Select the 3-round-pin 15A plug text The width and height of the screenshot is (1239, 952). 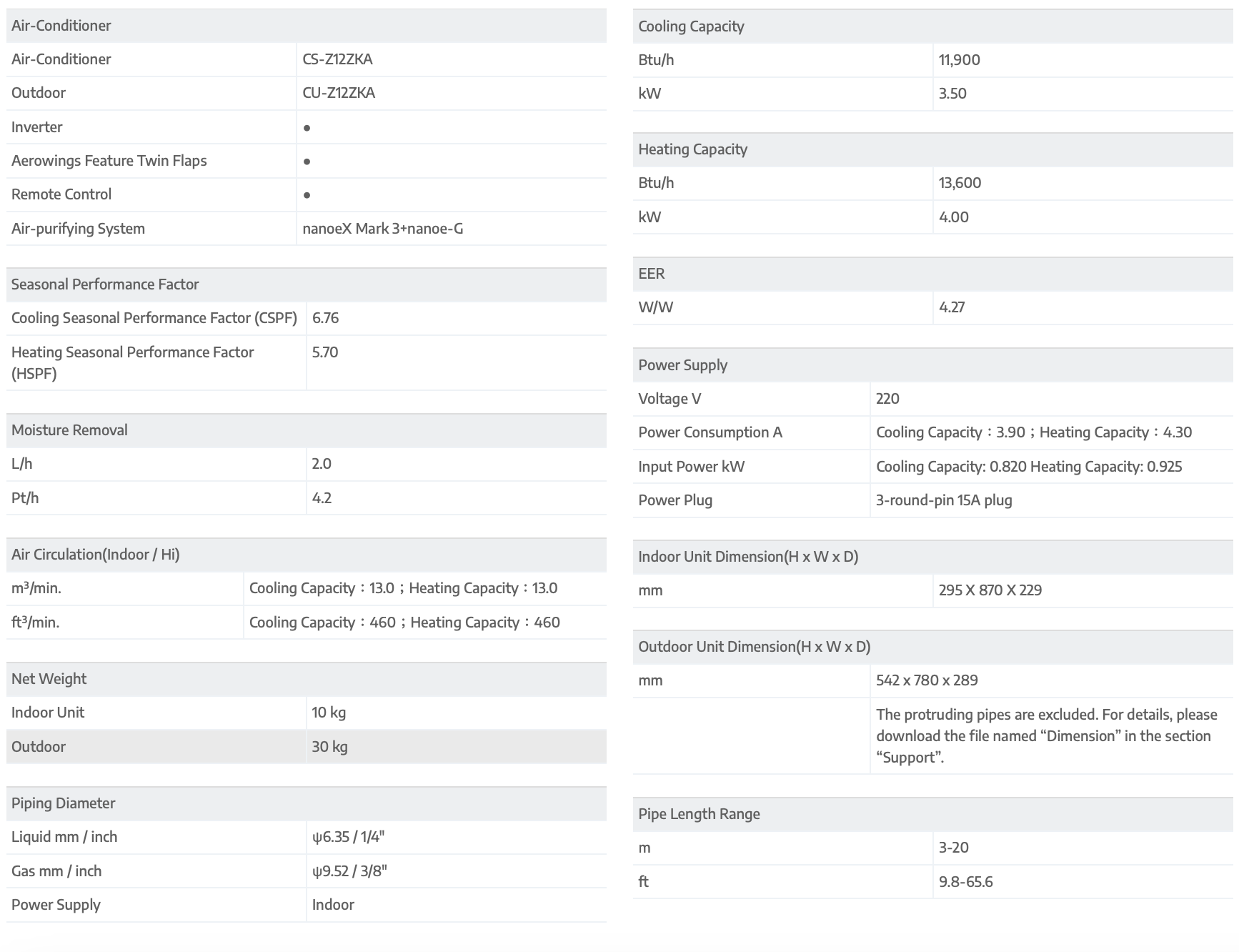944,500
